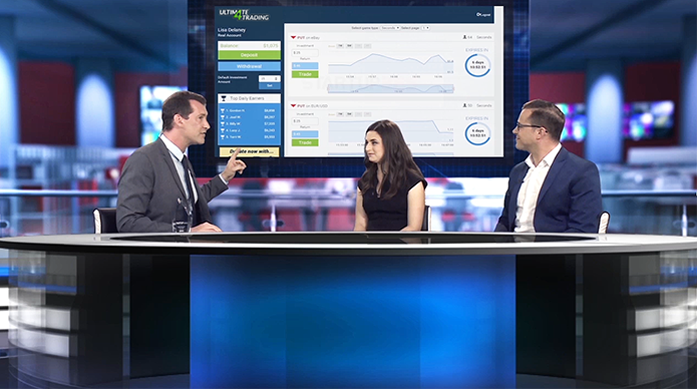
Task: Click the trophy icon next to rank 5 earner
Action: click(222, 137)
